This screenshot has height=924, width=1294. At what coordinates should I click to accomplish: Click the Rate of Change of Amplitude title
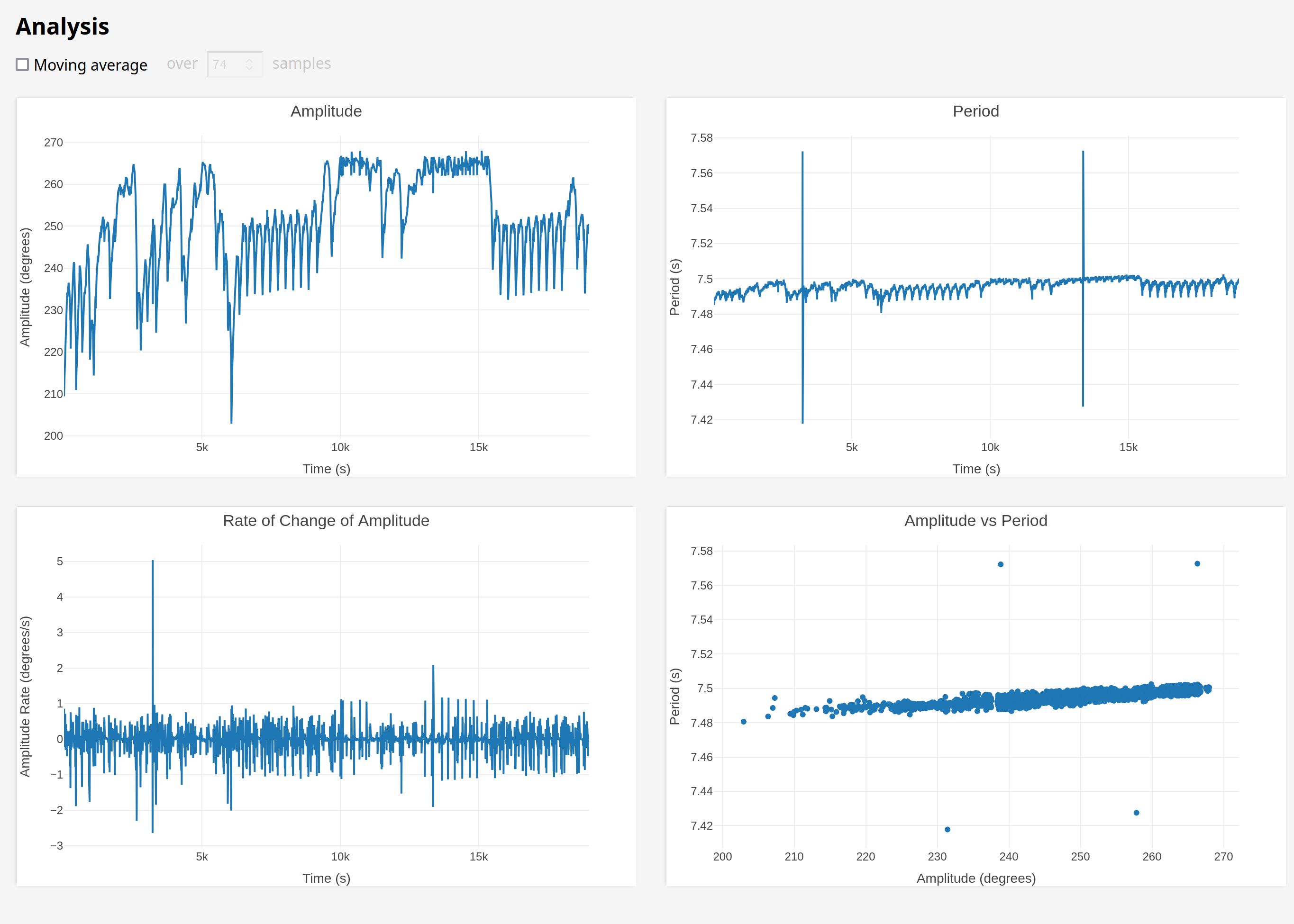[326, 521]
